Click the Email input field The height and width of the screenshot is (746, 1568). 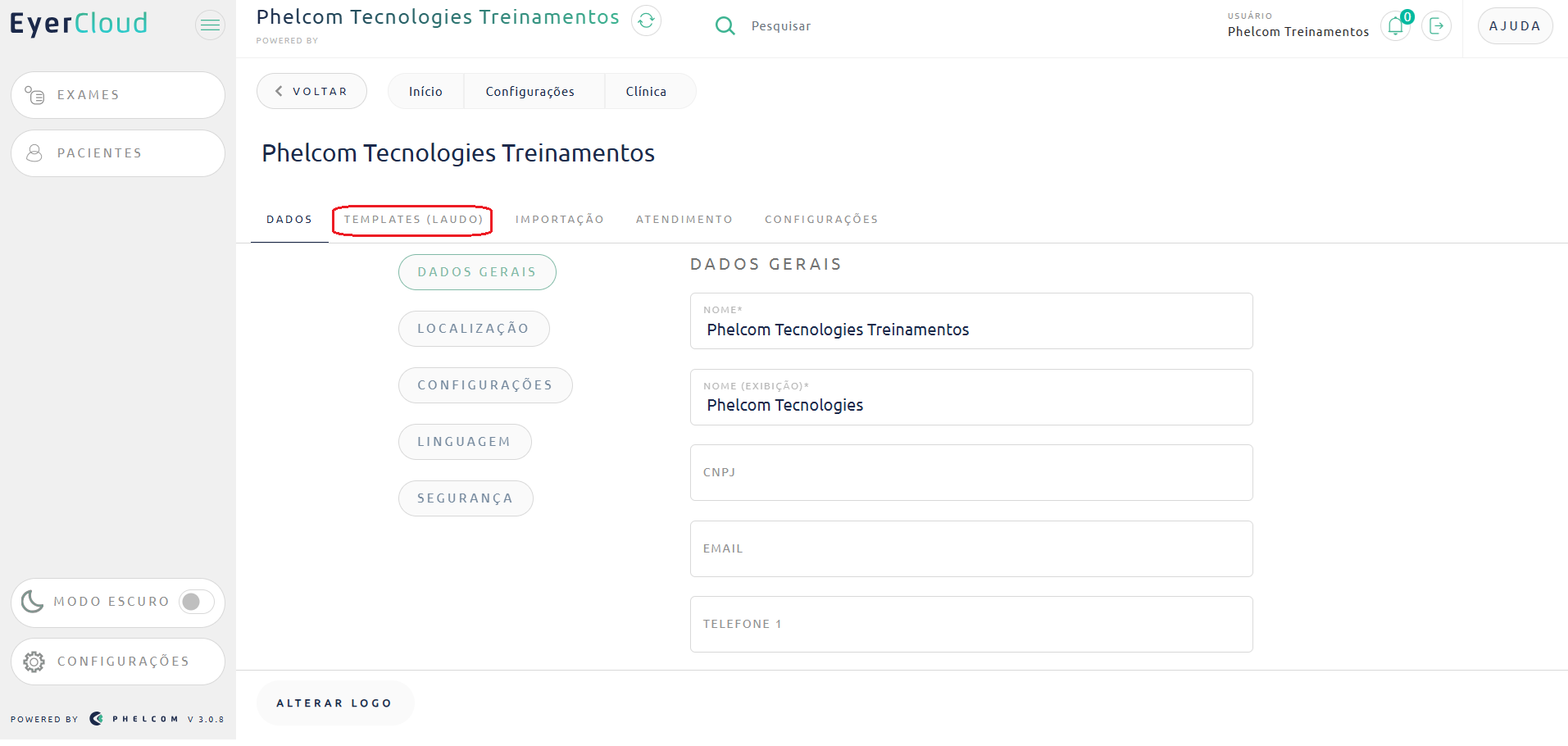[971, 549]
